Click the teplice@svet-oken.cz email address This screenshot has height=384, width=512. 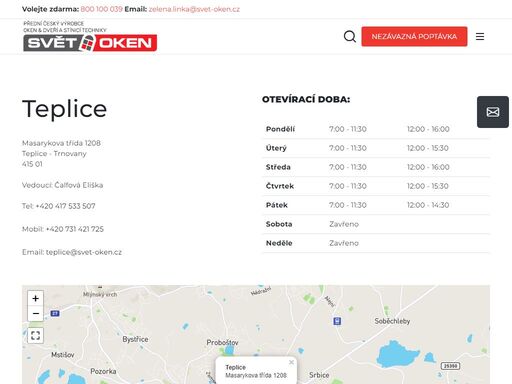tap(84, 252)
